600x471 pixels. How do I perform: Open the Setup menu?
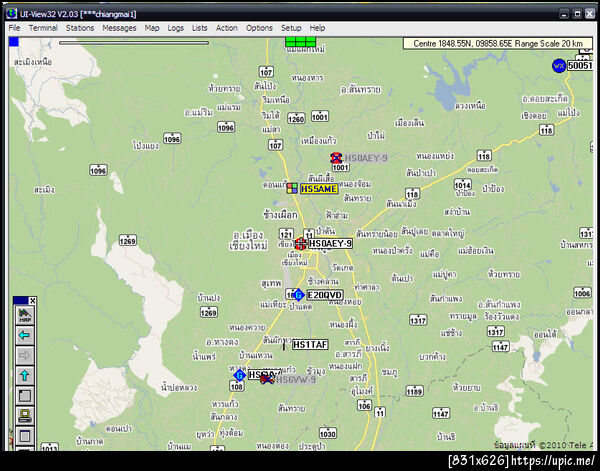291,28
